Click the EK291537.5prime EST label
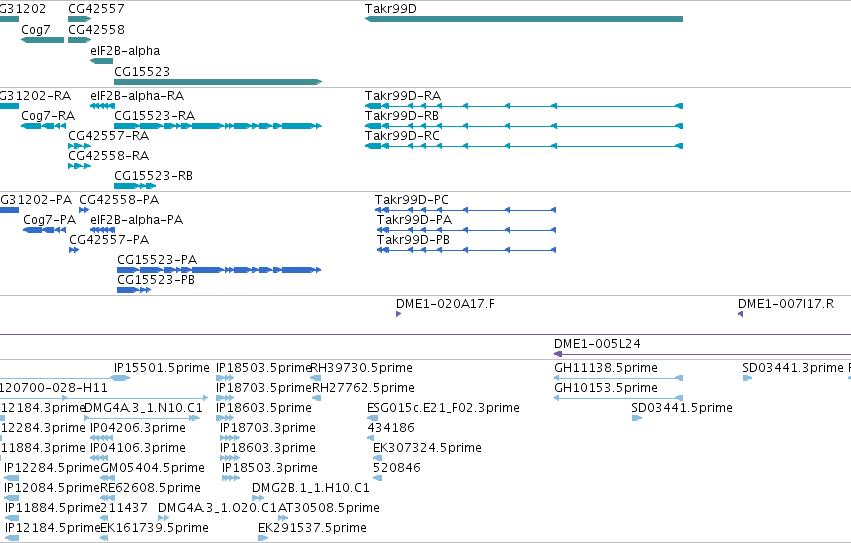 pos(313,528)
